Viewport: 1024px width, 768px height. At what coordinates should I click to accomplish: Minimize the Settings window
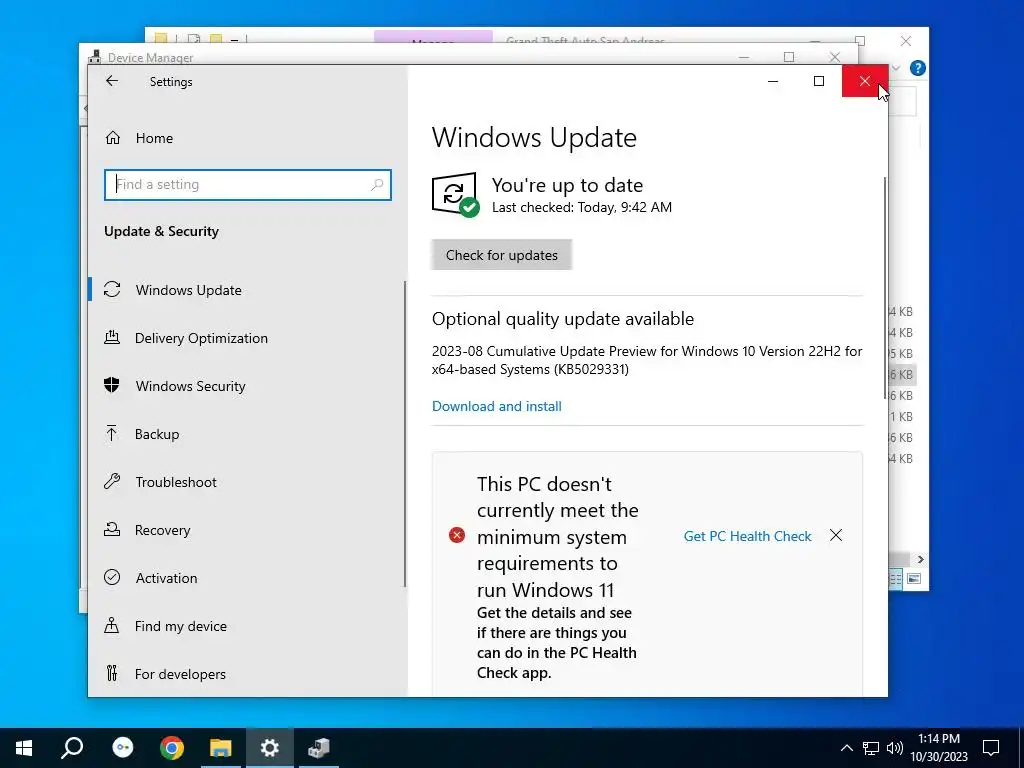point(773,81)
